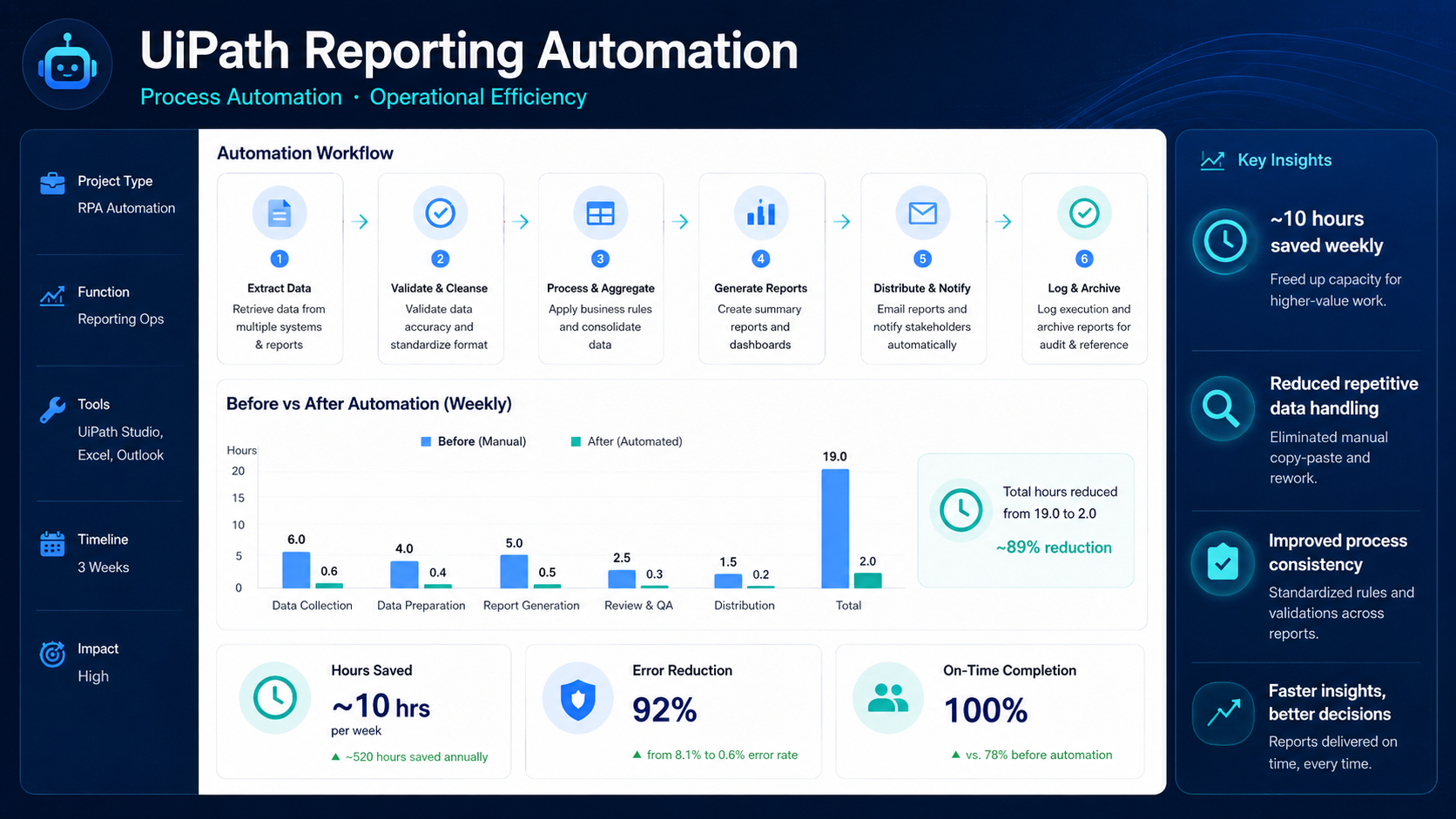Click the green triangle beside ~520 hours saved annually
This screenshot has width=1456, height=819.
click(x=336, y=757)
